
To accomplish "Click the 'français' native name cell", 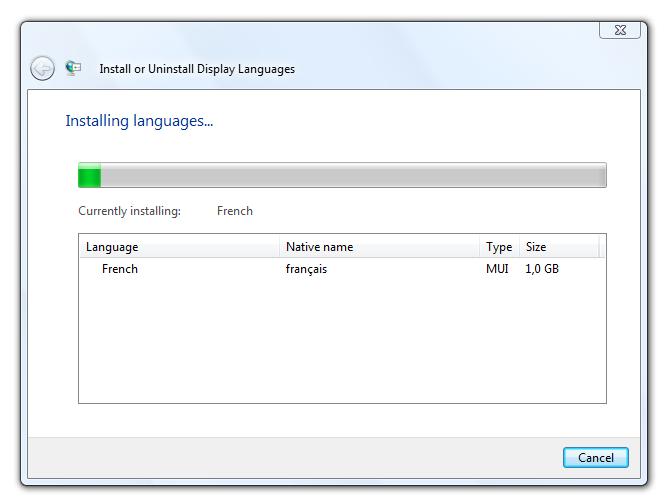I will tap(306, 269).
